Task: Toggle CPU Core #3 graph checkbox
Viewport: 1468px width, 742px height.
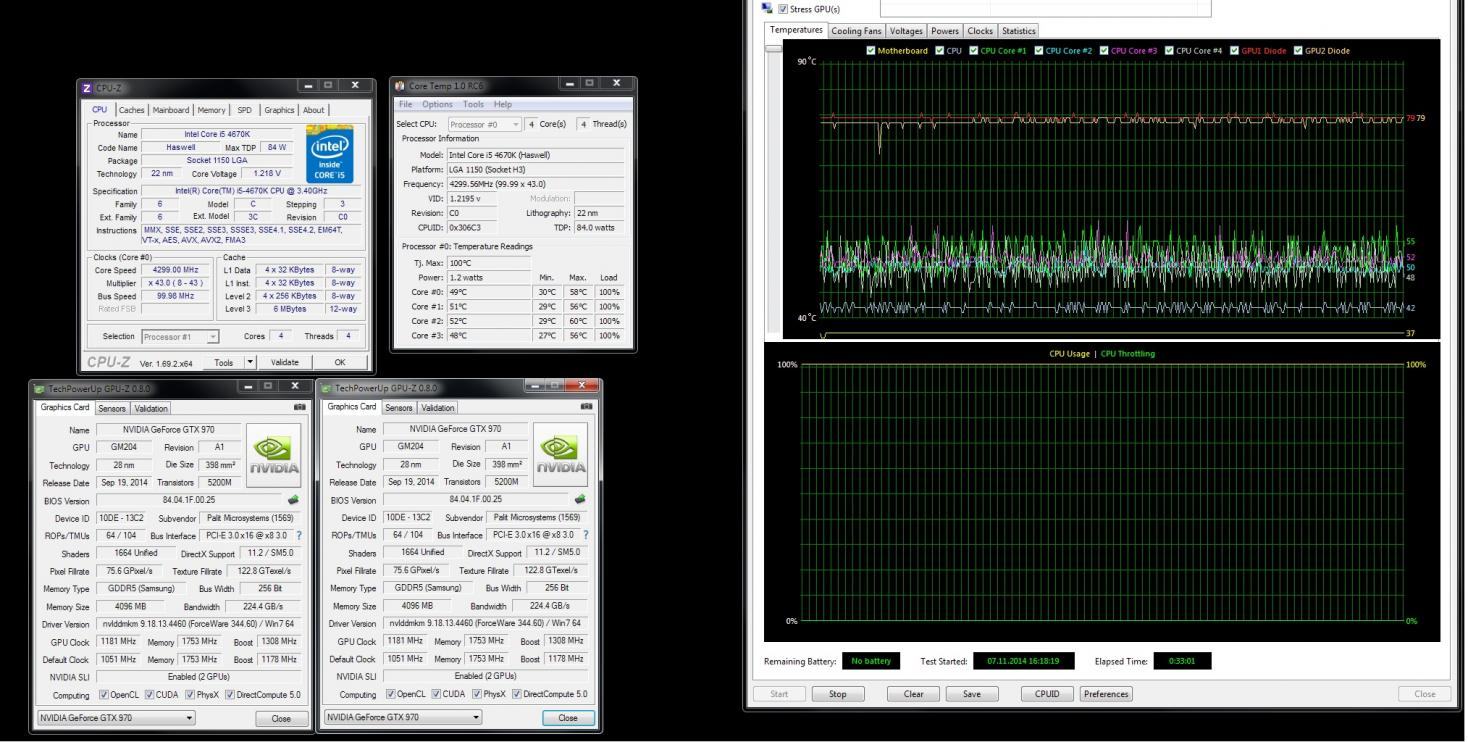Action: click(1105, 50)
